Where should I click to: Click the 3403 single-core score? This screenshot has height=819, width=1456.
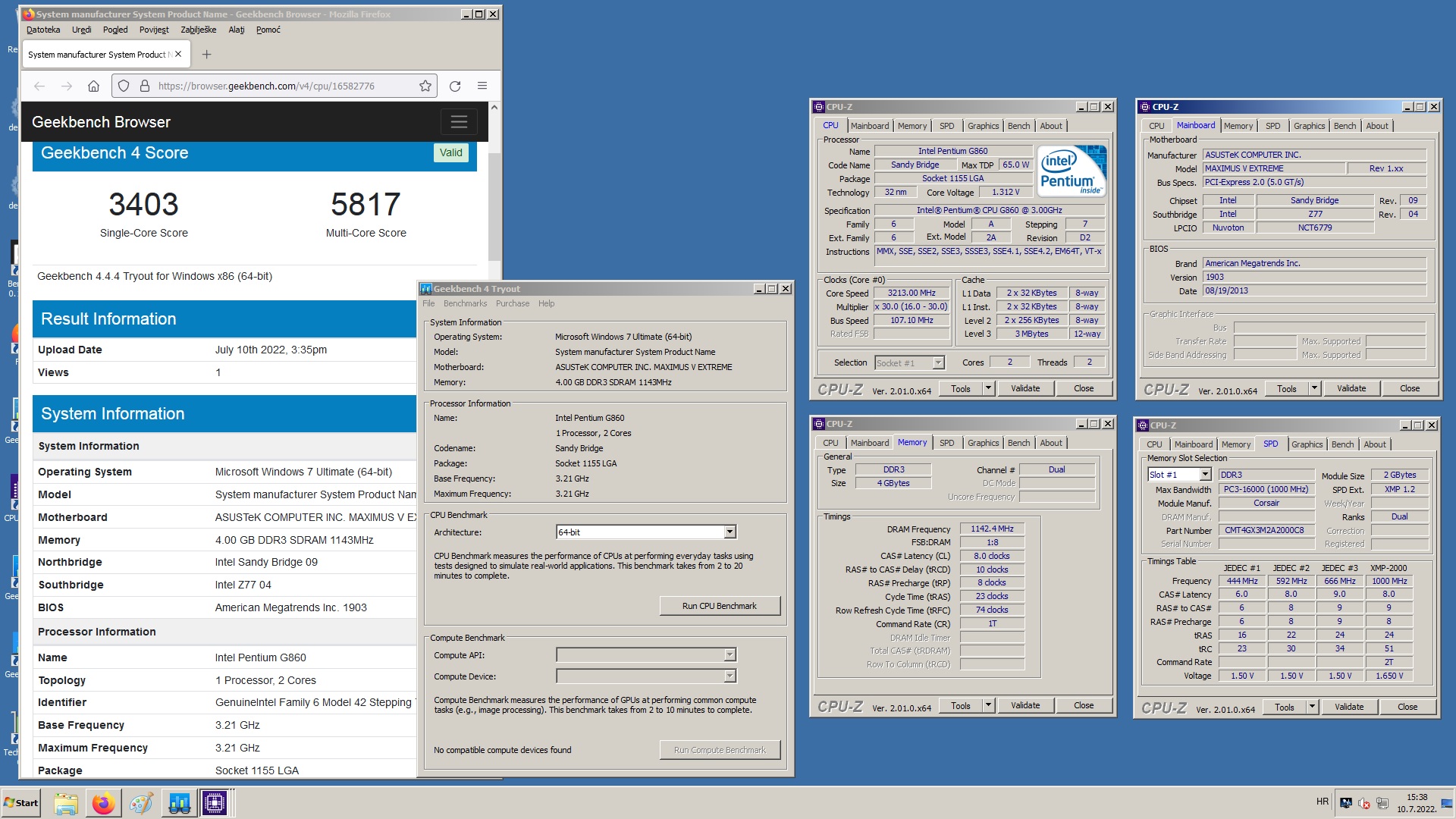pos(143,204)
